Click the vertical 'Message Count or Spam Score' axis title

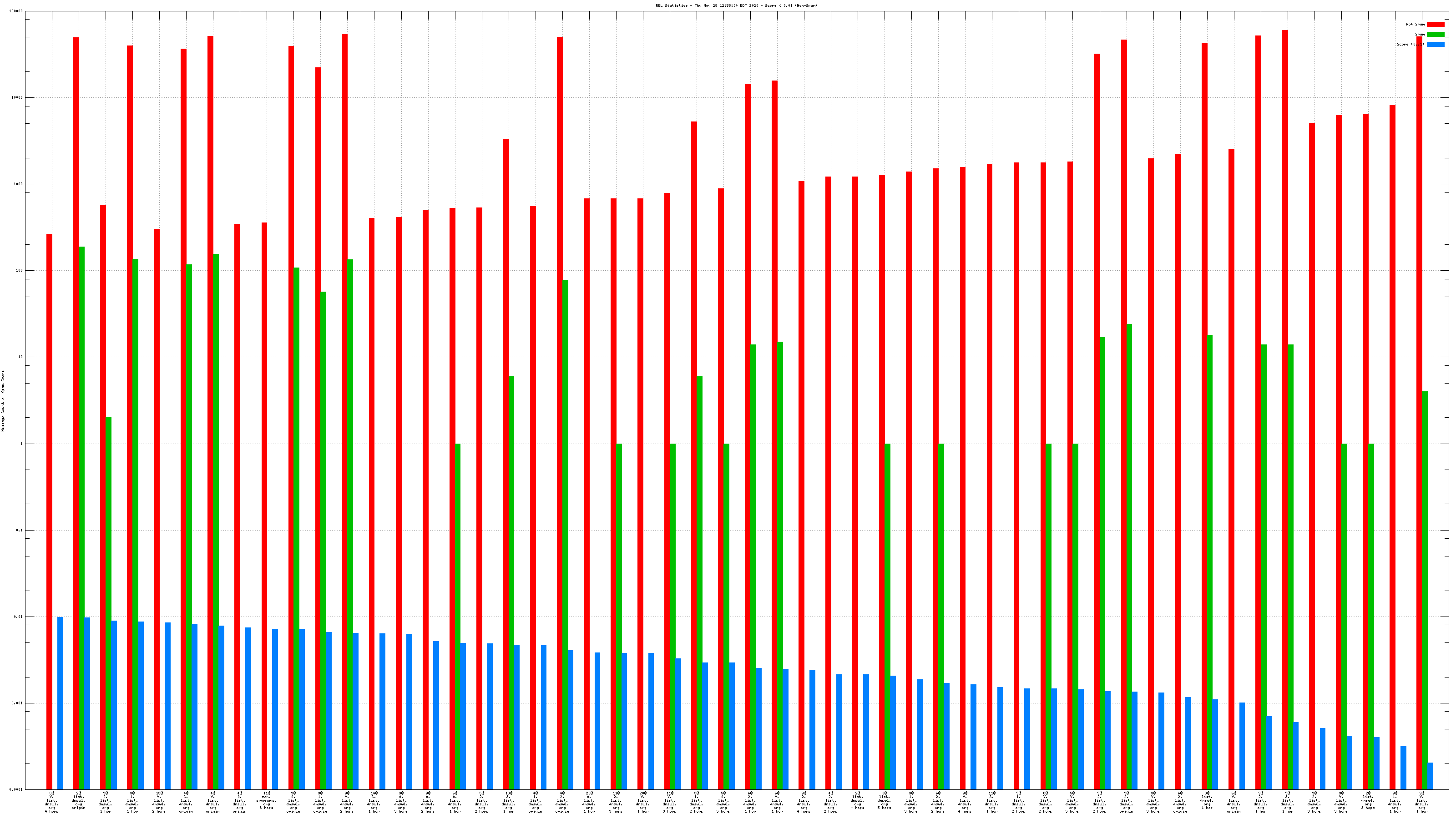[3, 401]
